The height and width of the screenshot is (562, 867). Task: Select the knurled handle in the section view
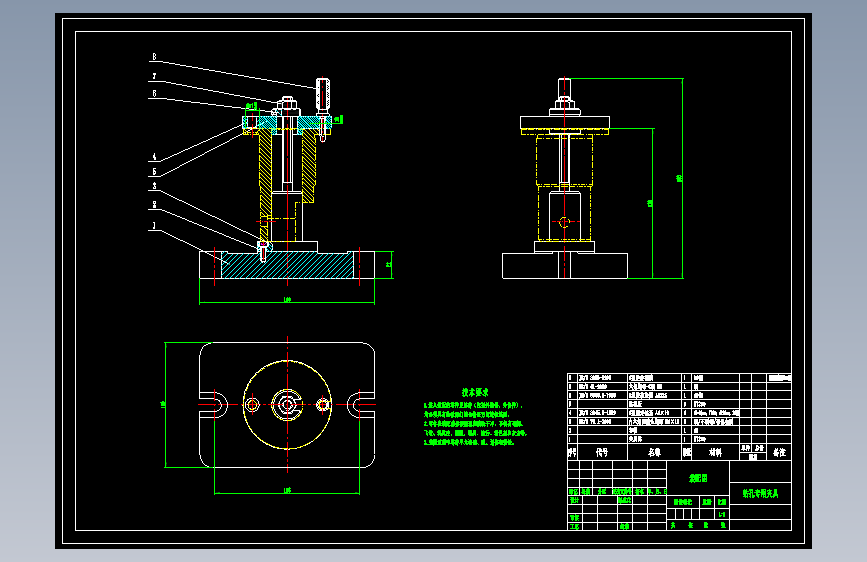[x=323, y=94]
